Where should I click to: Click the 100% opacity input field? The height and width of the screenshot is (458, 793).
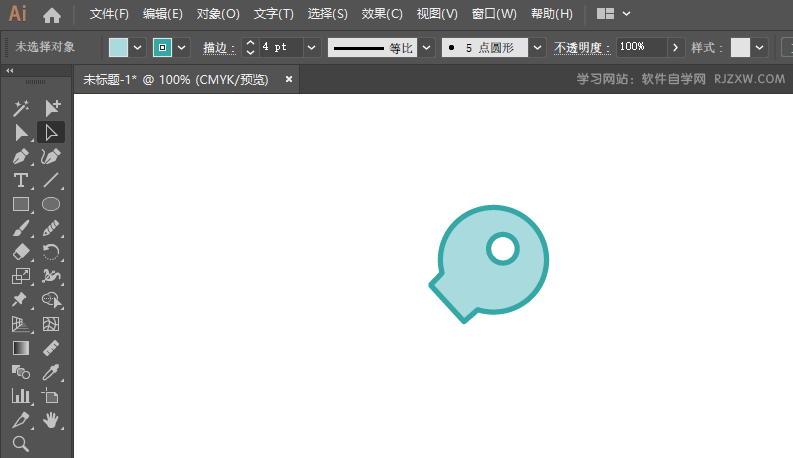pos(641,47)
